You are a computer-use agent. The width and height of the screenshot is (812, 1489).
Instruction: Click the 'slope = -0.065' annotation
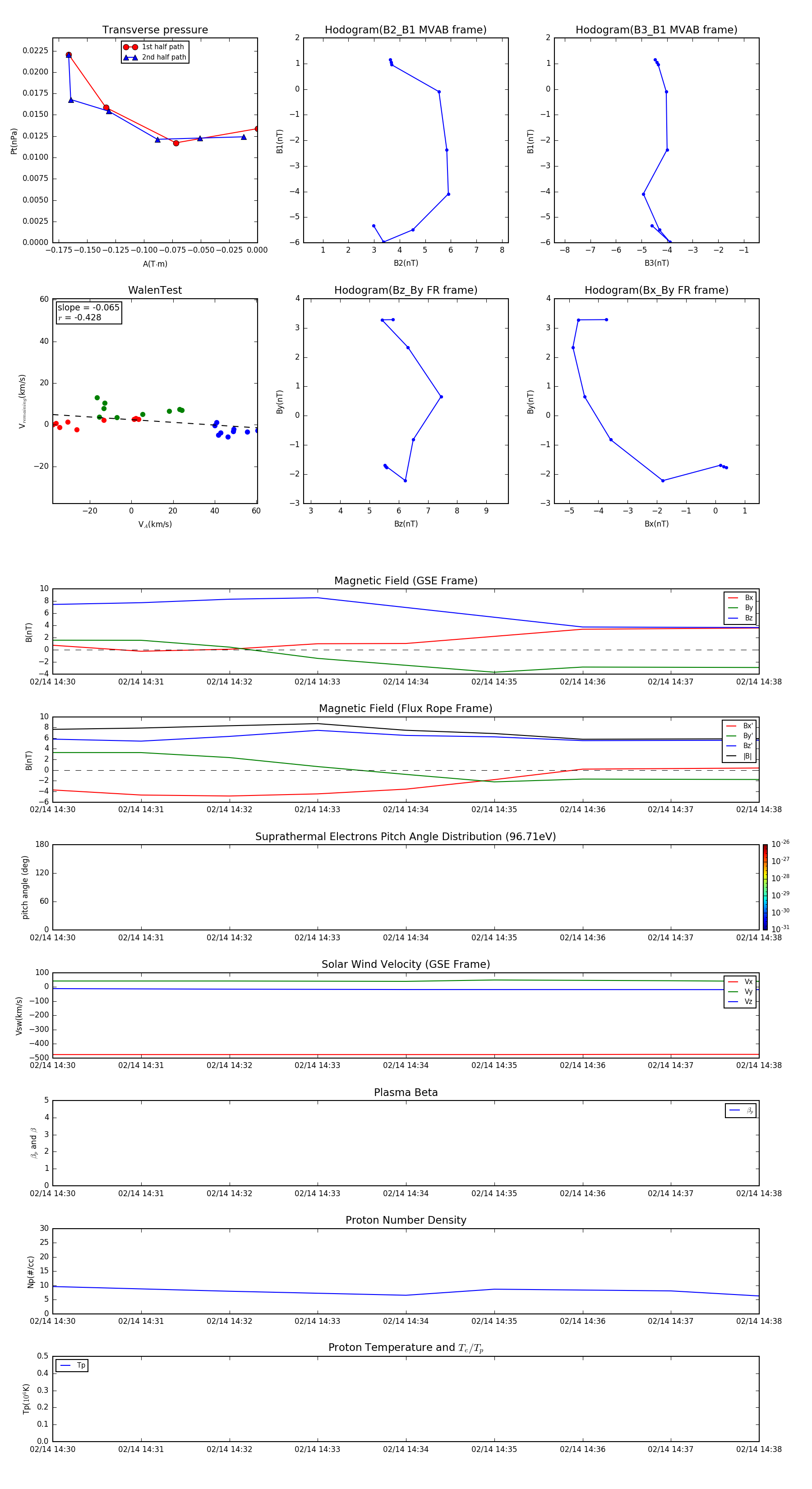(88, 308)
